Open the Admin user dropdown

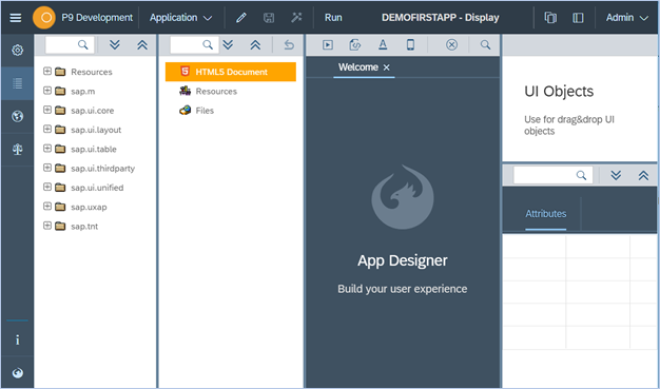(x=627, y=18)
